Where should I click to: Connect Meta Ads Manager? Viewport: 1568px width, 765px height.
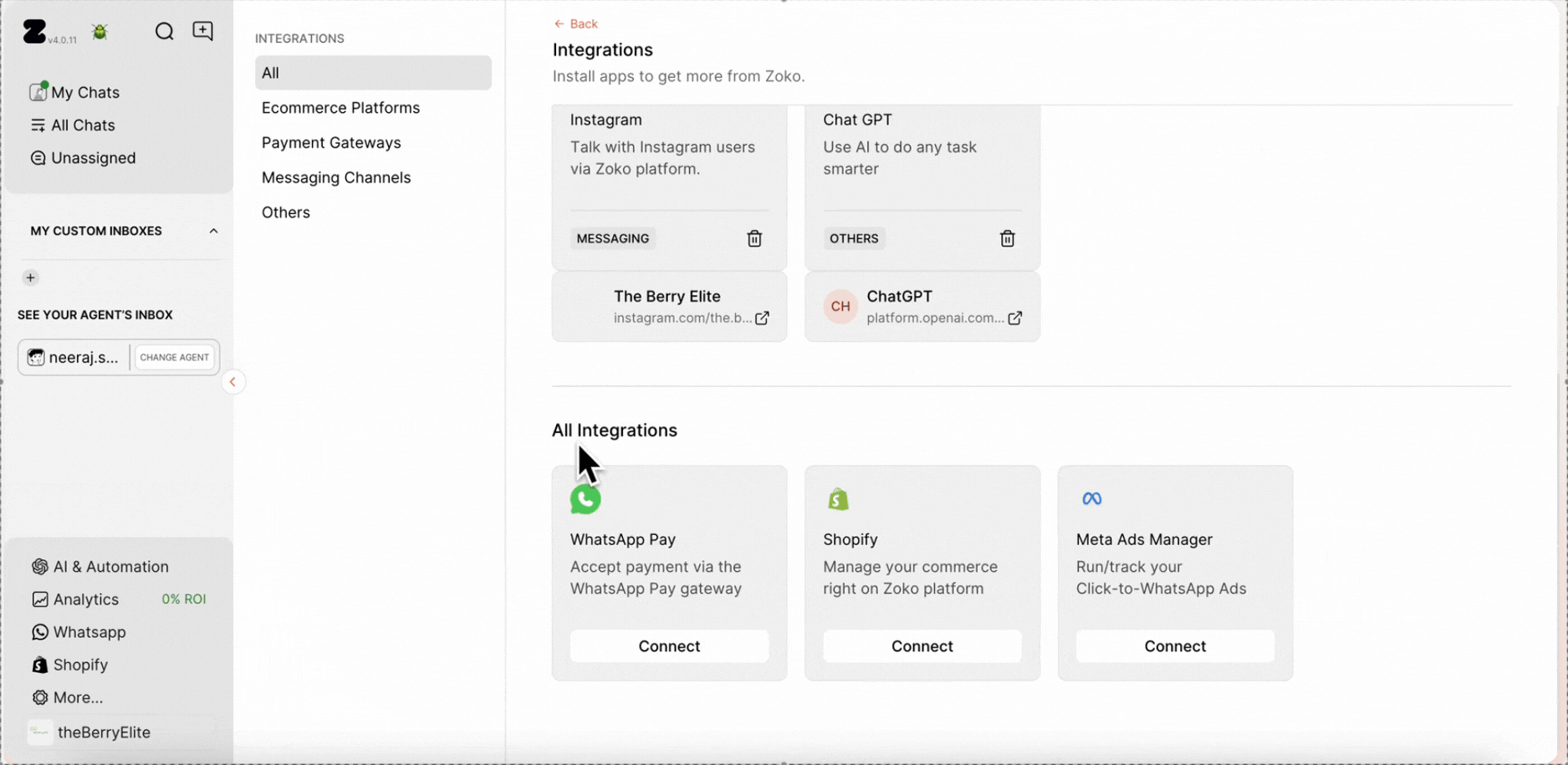pos(1175,646)
